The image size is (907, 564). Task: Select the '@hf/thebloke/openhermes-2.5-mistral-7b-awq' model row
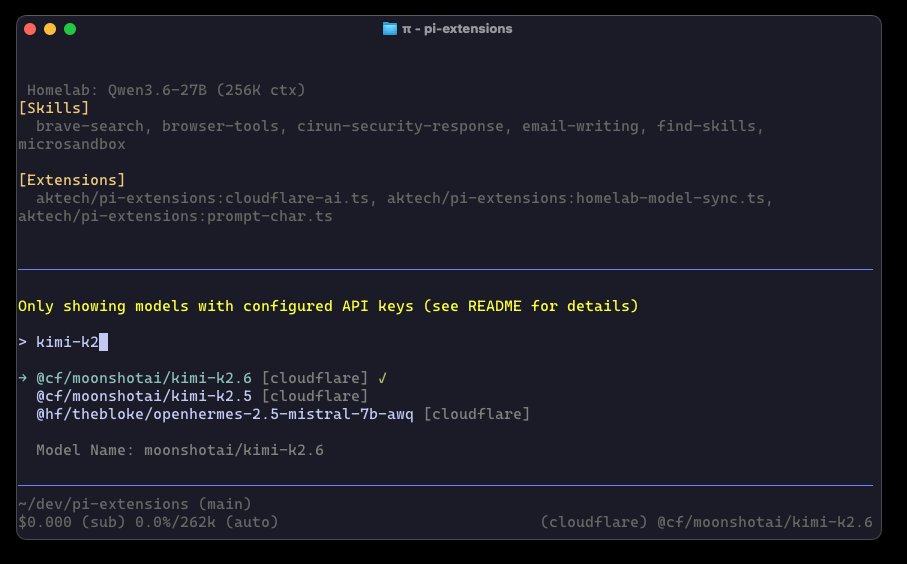click(x=283, y=414)
